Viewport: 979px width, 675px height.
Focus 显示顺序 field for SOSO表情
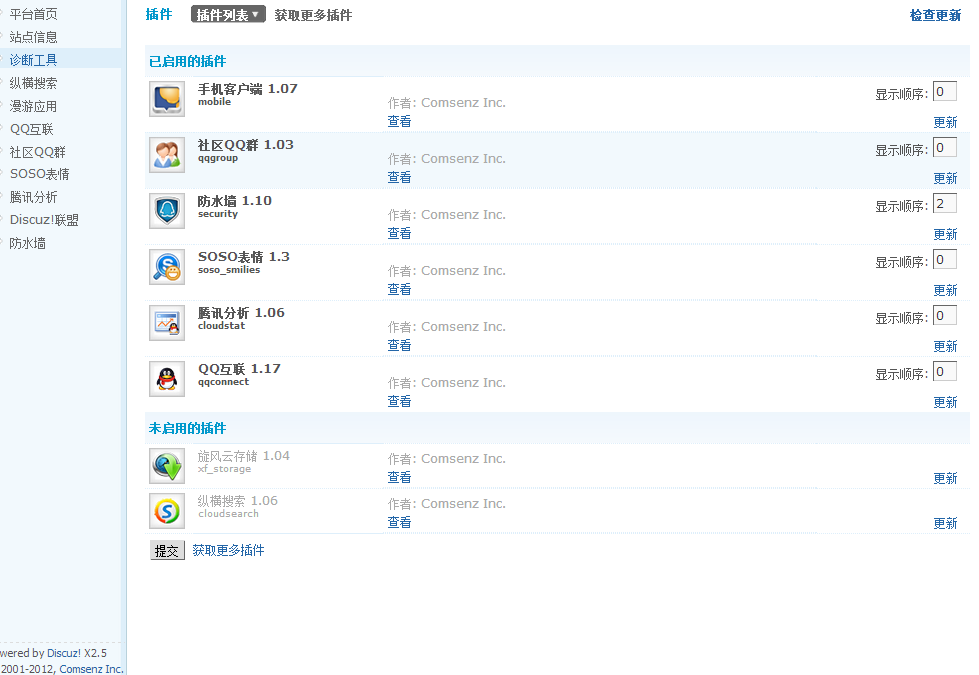point(945,260)
